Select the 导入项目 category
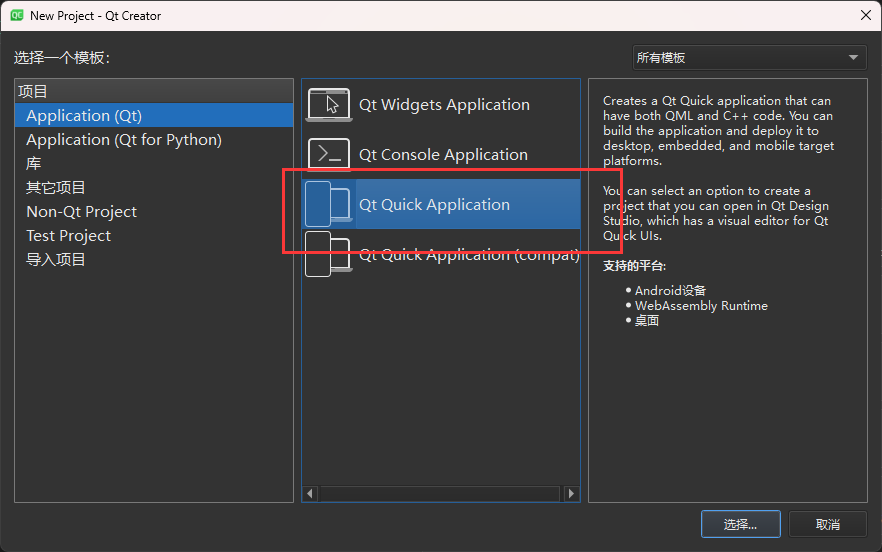Viewport: 882px width, 552px height. [x=154, y=259]
